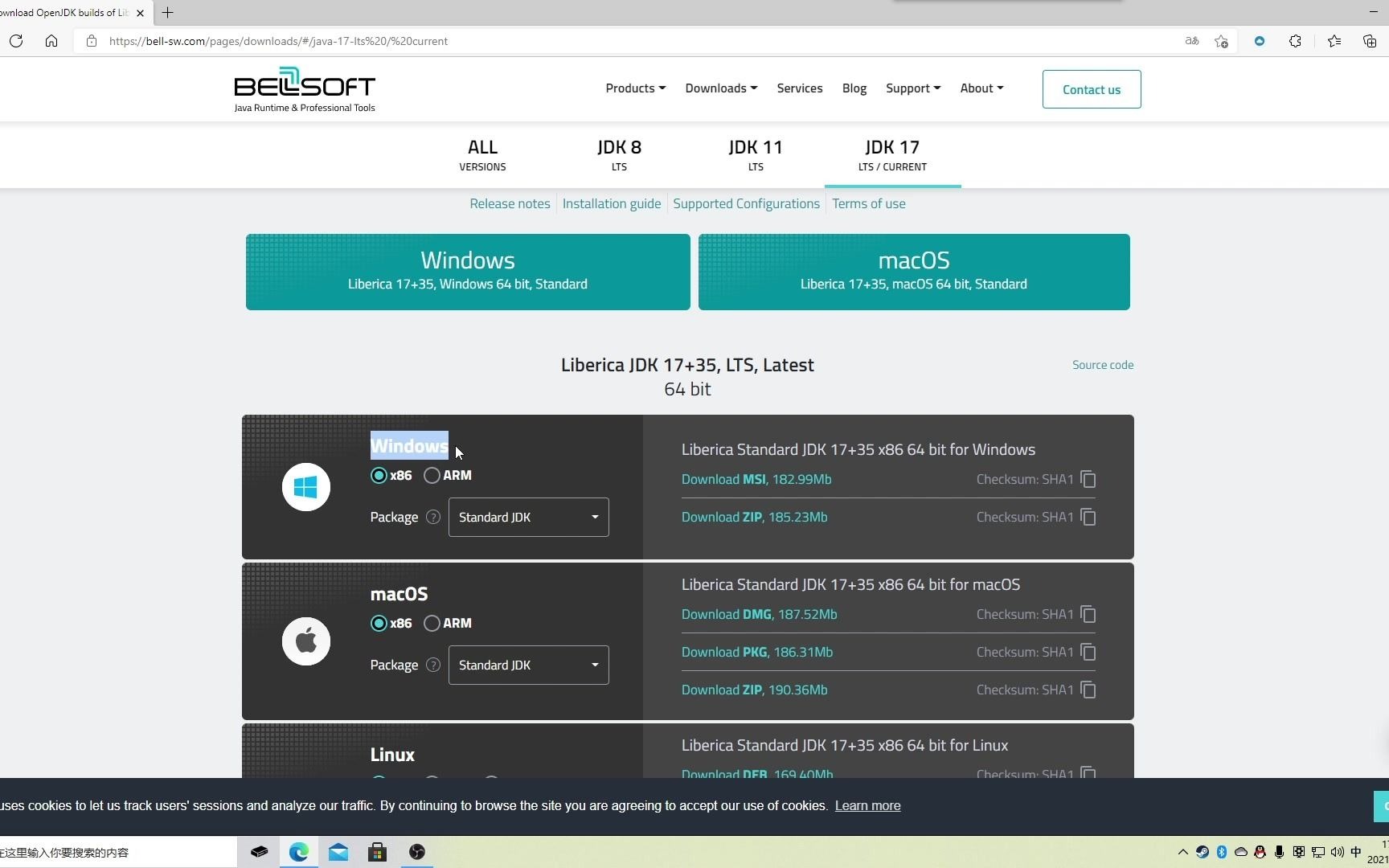Image resolution: width=1389 pixels, height=868 pixels.
Task: Click the large Windows download banner
Action: [x=468, y=272]
